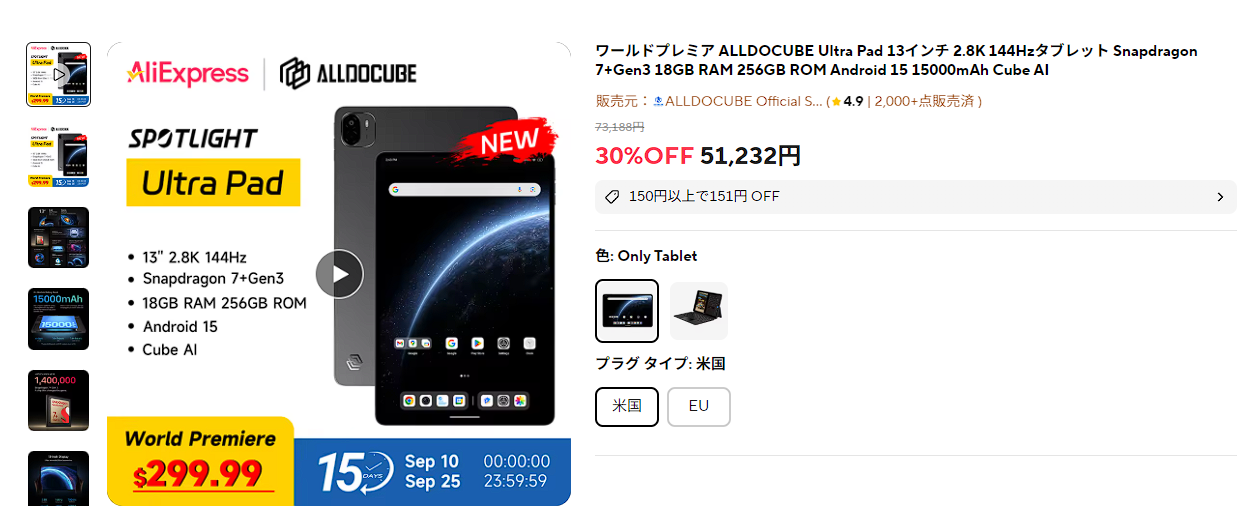Open the 1,400,000 benchmark chip thumbnail
The width and height of the screenshot is (1244, 526).
pos(58,401)
